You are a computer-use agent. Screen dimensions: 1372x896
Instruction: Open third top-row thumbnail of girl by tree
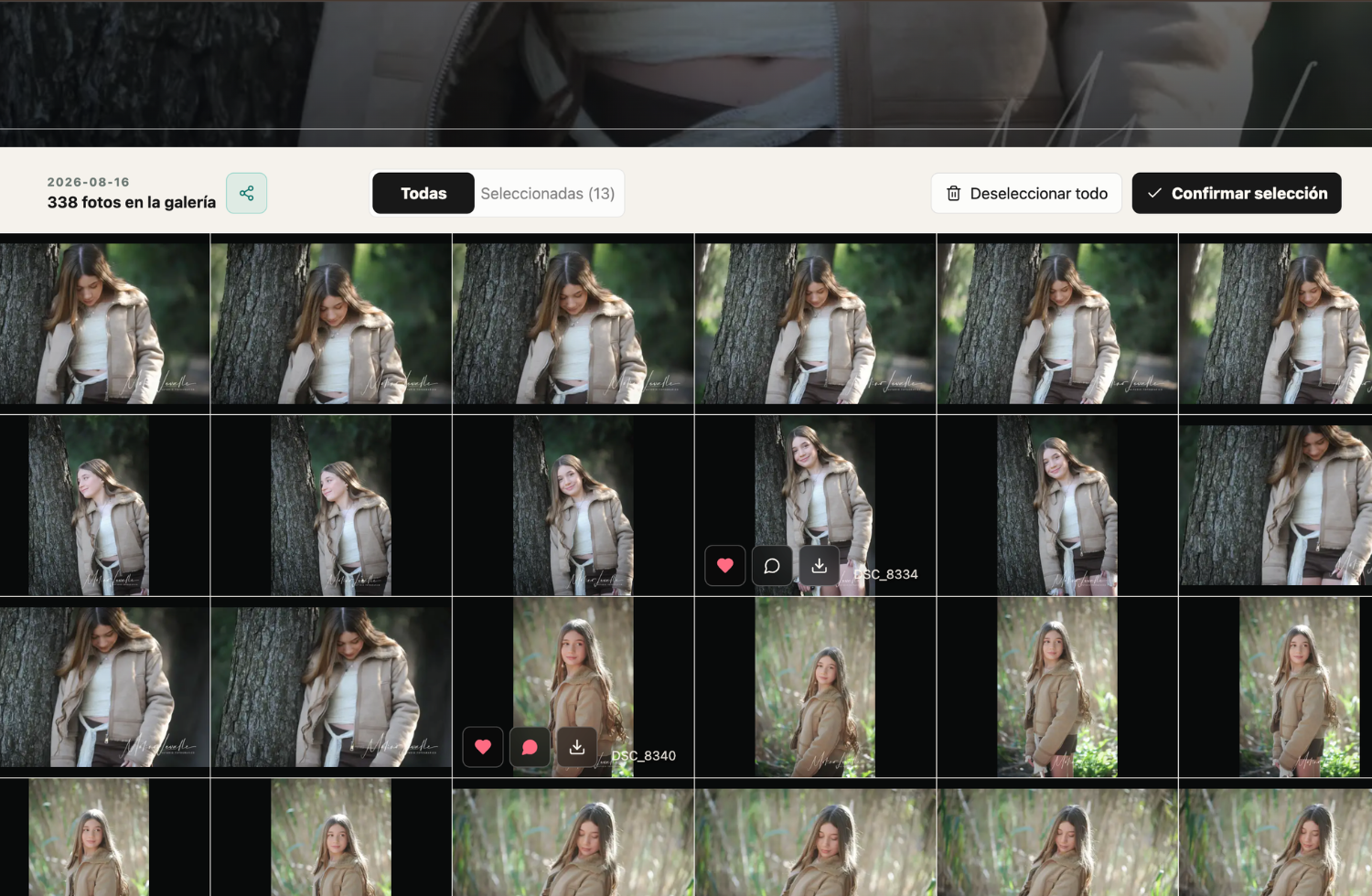[x=573, y=324]
